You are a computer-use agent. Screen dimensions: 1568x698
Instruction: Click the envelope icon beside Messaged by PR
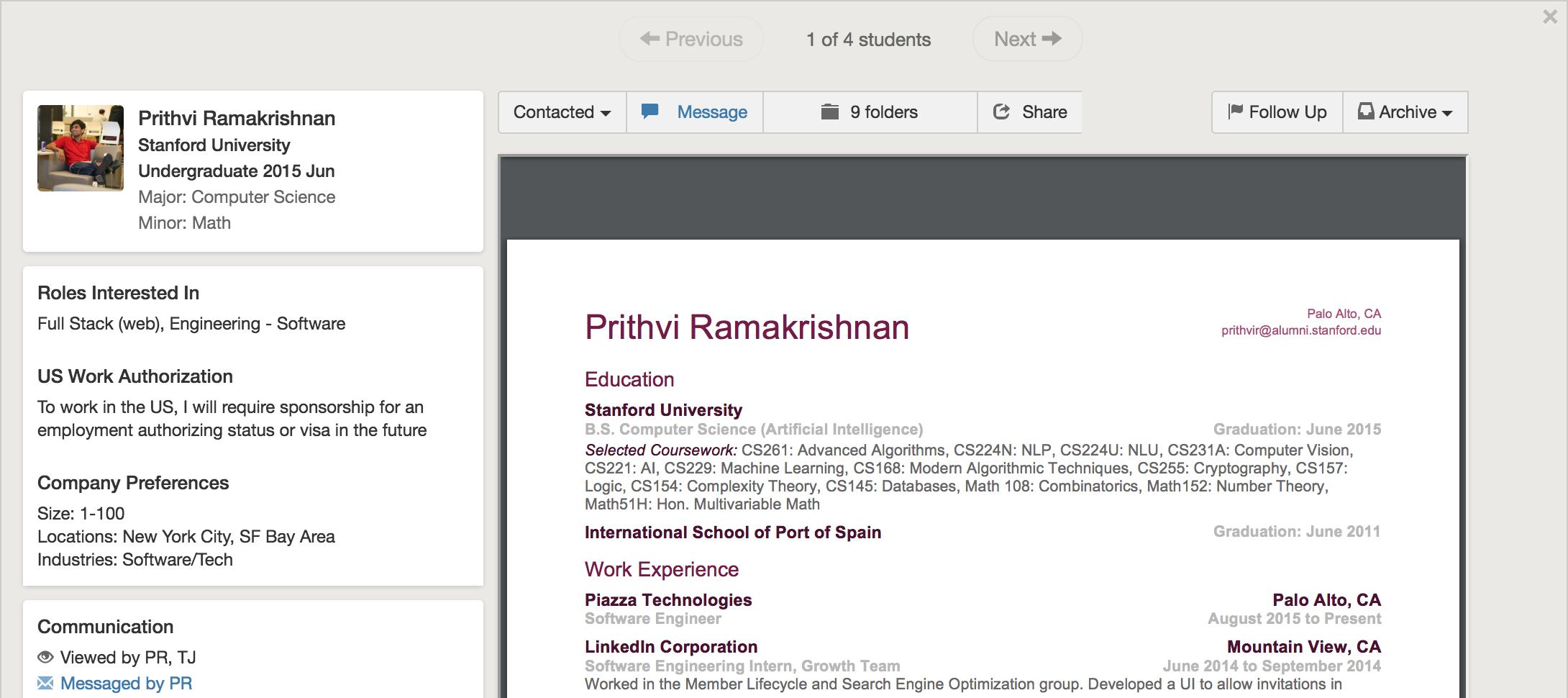(x=45, y=683)
